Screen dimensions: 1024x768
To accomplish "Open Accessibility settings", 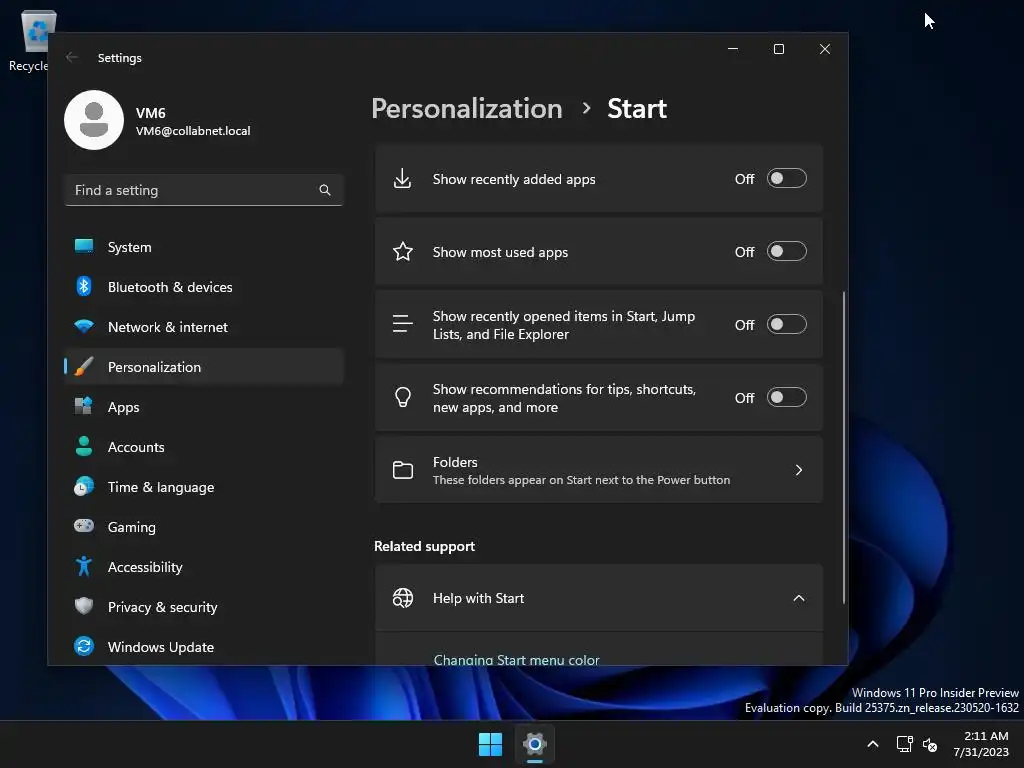I will pos(204,567).
